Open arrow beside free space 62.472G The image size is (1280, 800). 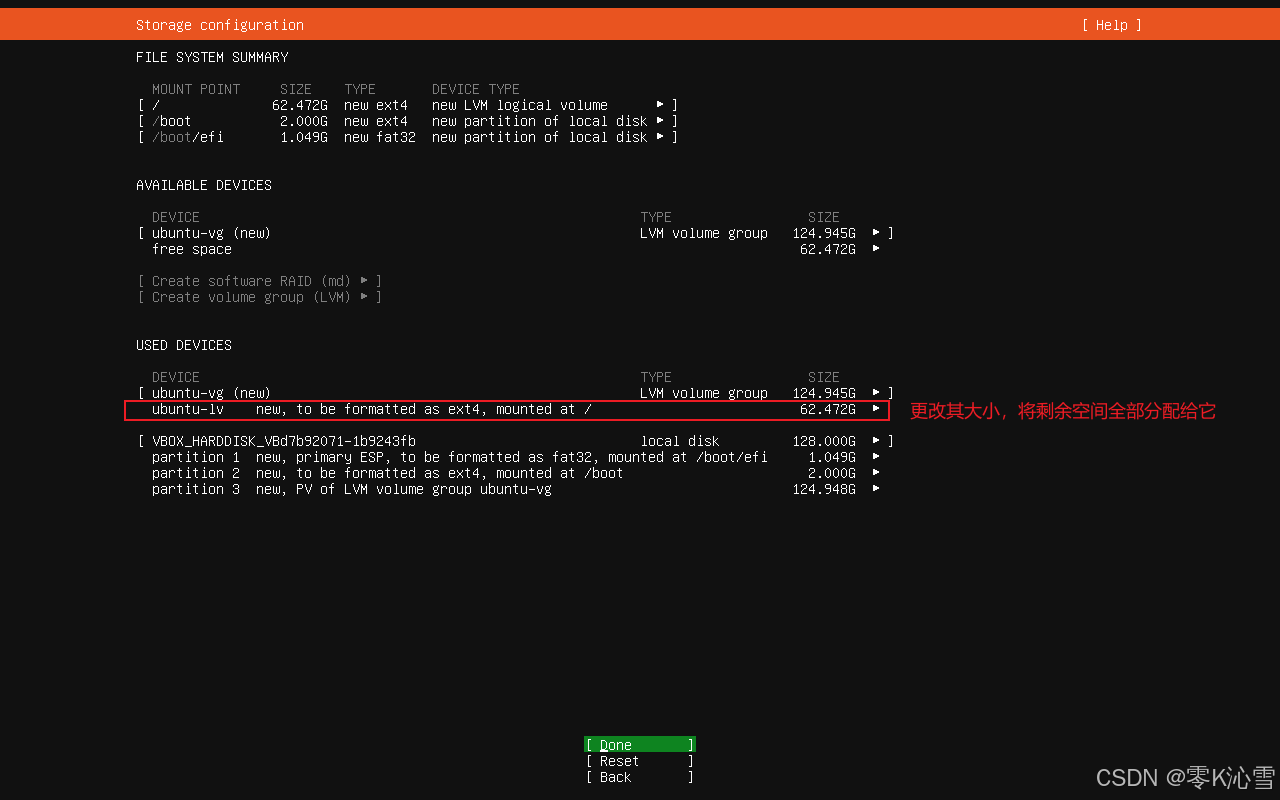[876, 249]
